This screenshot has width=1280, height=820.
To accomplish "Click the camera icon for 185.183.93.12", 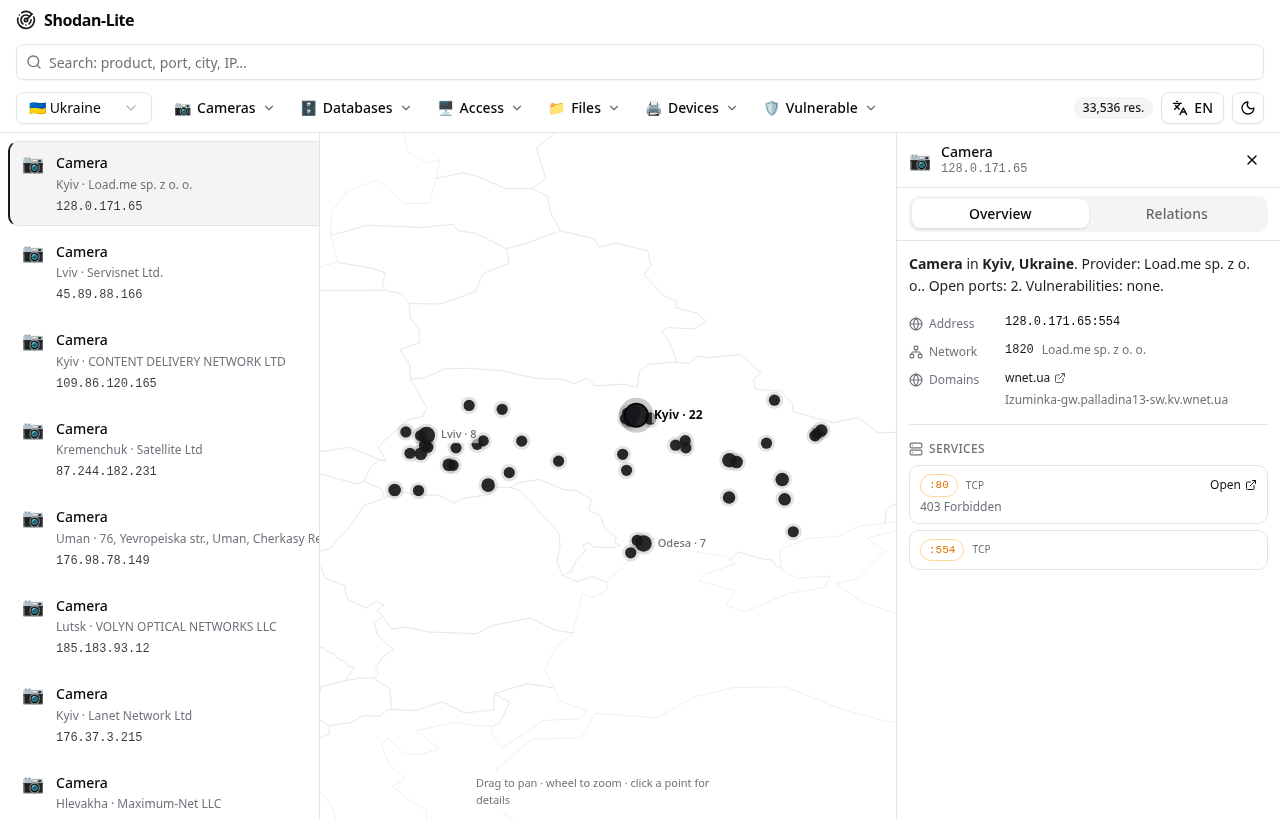I will (33, 607).
